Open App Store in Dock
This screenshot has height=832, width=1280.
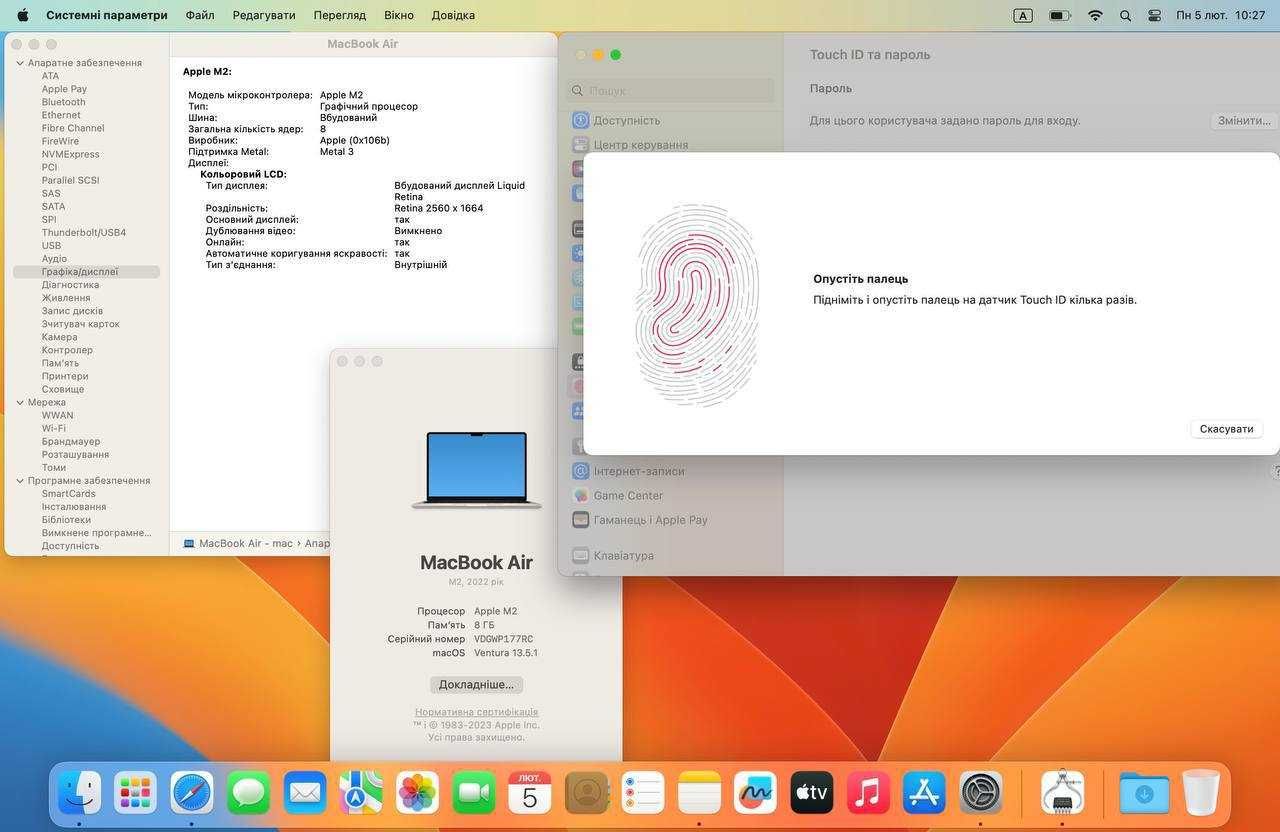coord(925,793)
